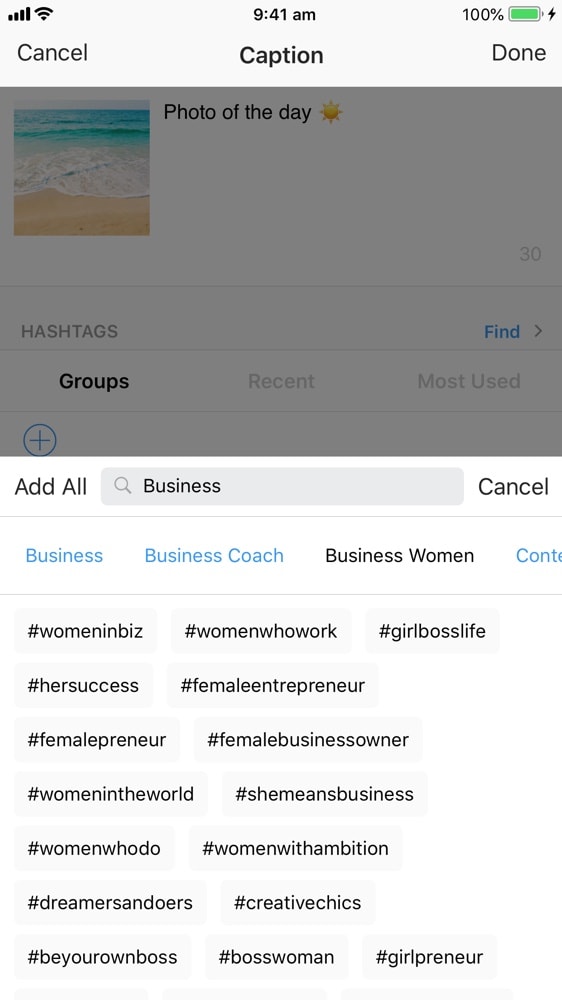Open the Find hashtags link

coord(501,332)
